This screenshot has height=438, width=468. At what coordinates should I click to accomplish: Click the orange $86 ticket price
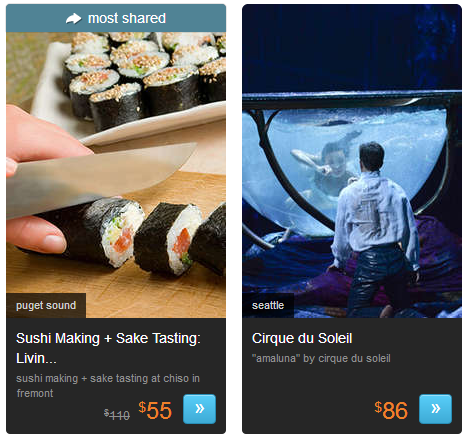tap(391, 410)
